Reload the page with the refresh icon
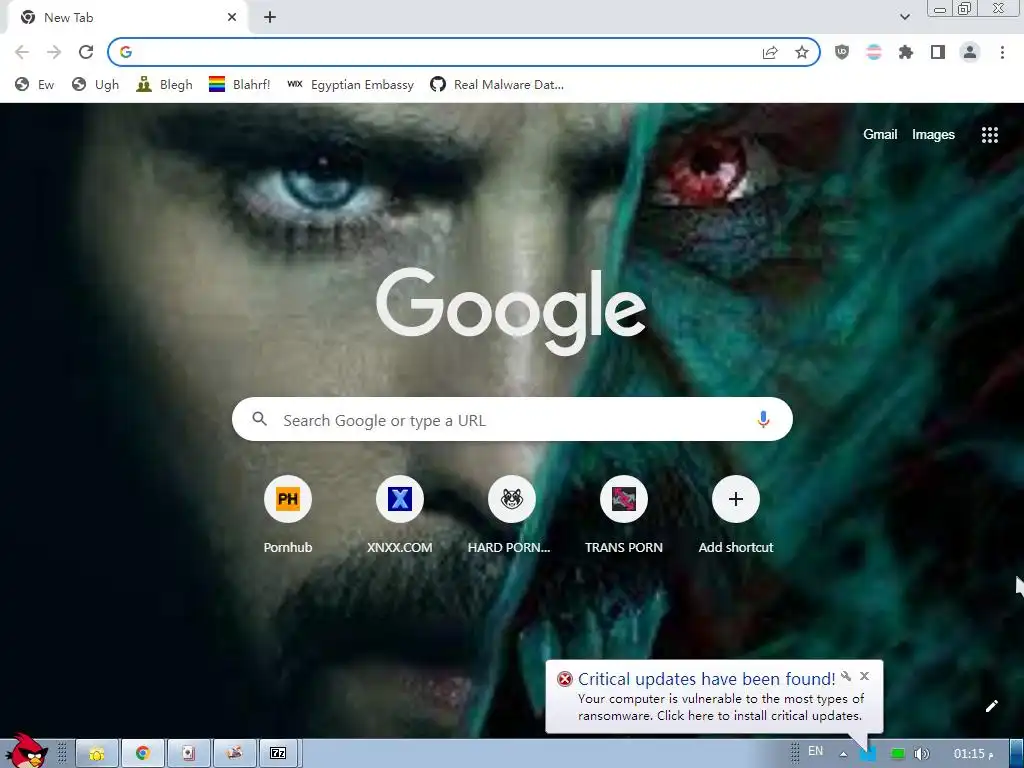The height and width of the screenshot is (768, 1024). [86, 52]
